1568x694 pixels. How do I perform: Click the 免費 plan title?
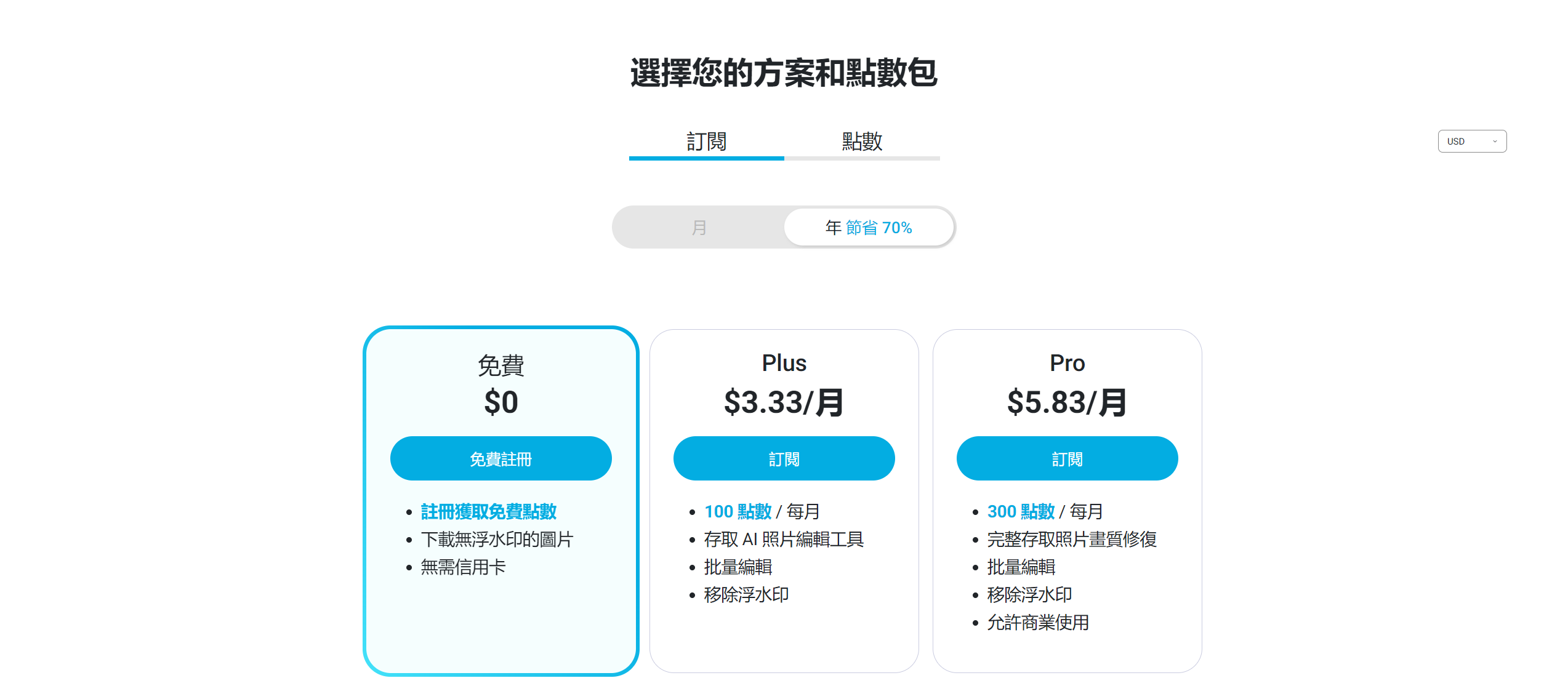[501, 365]
